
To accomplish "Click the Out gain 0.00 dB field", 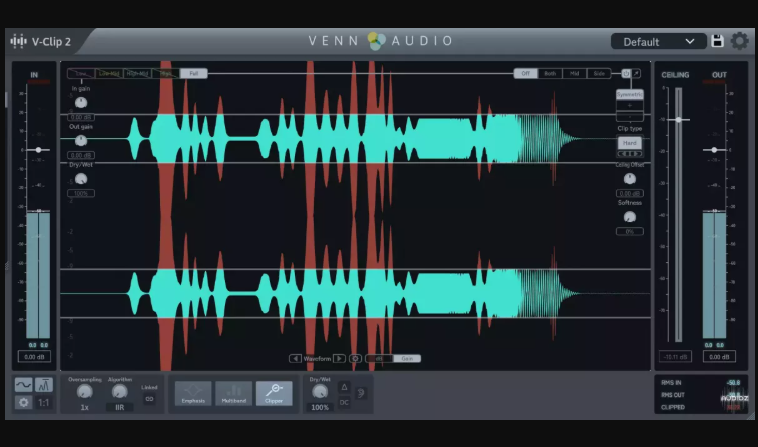I will [81, 155].
